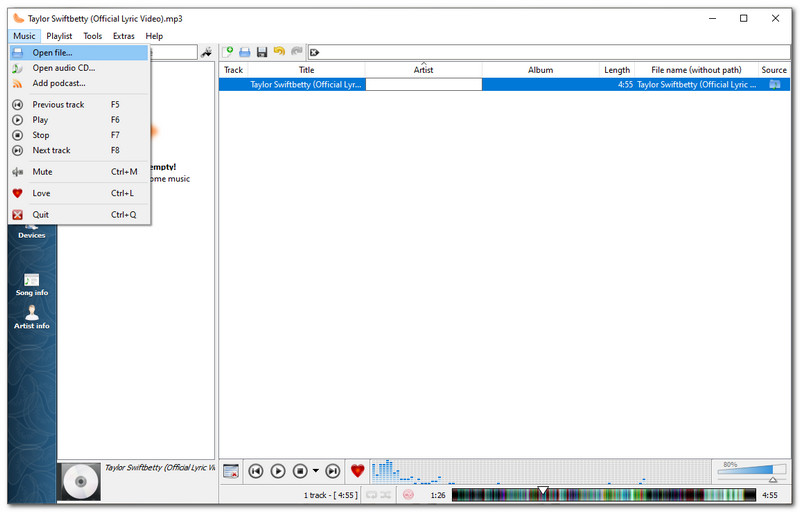
Task: Click the grey redo arrow icon
Action: point(296,52)
